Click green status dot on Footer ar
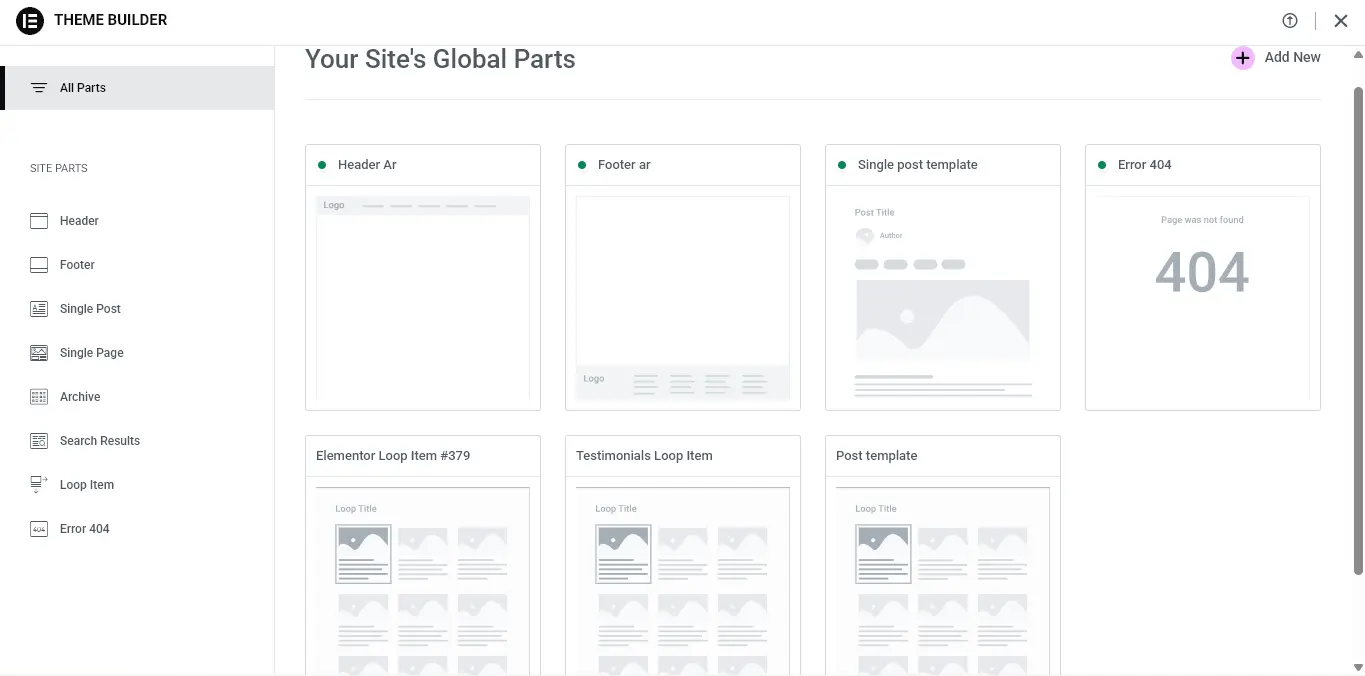 [582, 165]
